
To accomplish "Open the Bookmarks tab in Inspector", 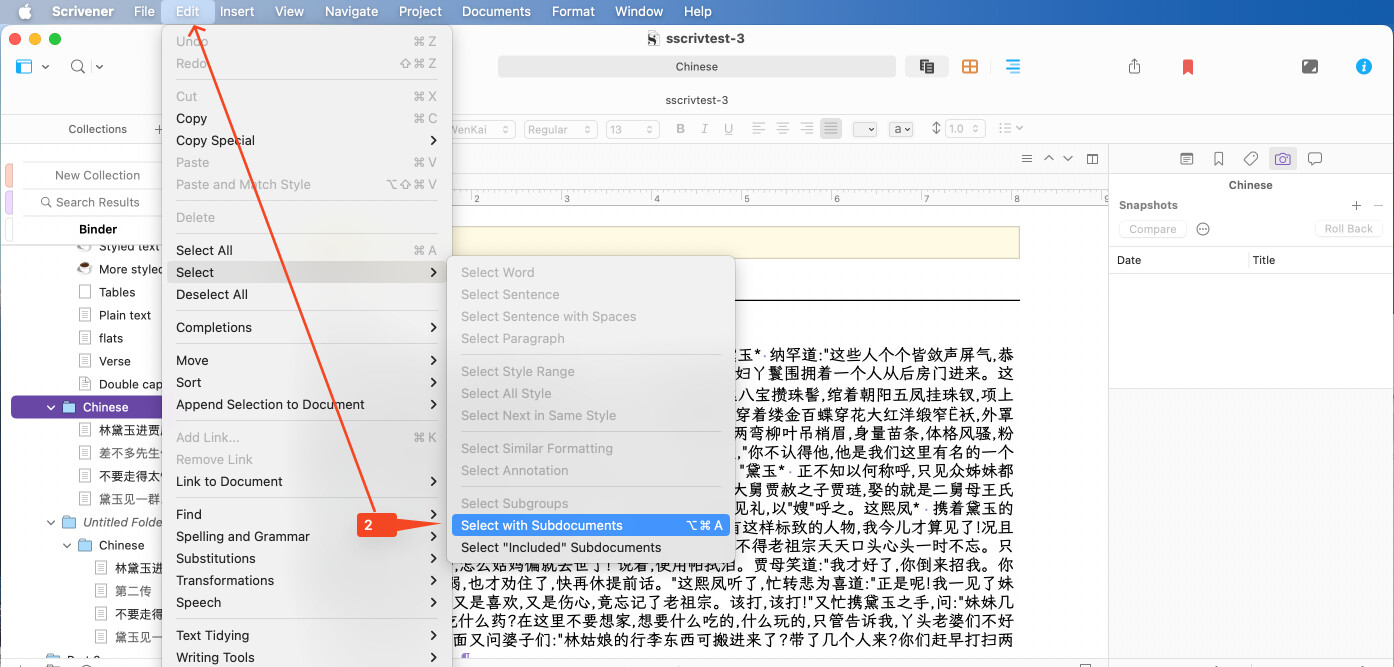I will (1218, 159).
